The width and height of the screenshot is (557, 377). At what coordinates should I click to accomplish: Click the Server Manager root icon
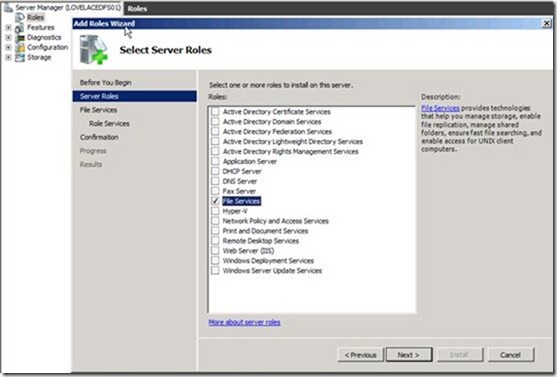tap(8, 7)
